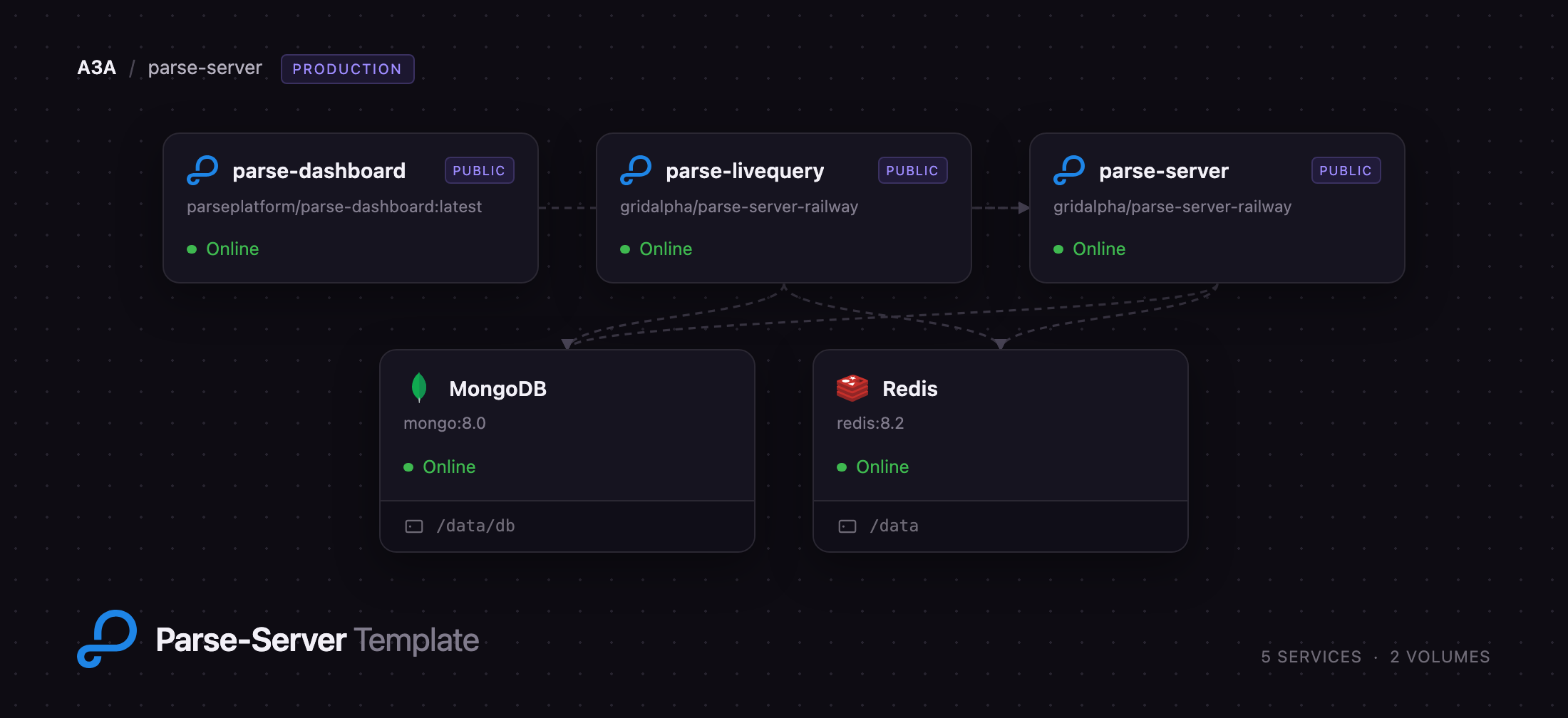Click gridalpha/parse-server-railway under parse-server
Image resolution: width=1568 pixels, height=718 pixels.
pos(1172,207)
